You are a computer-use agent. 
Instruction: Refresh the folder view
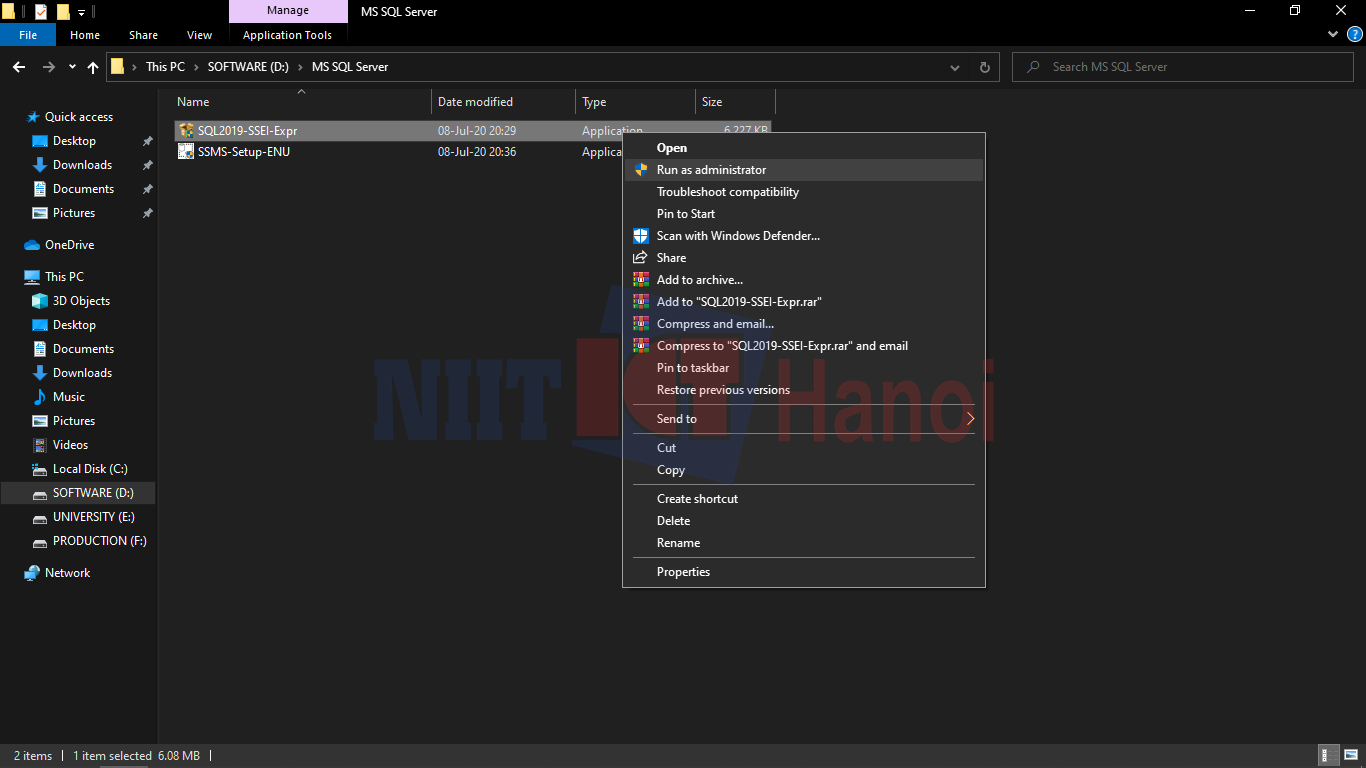[984, 67]
